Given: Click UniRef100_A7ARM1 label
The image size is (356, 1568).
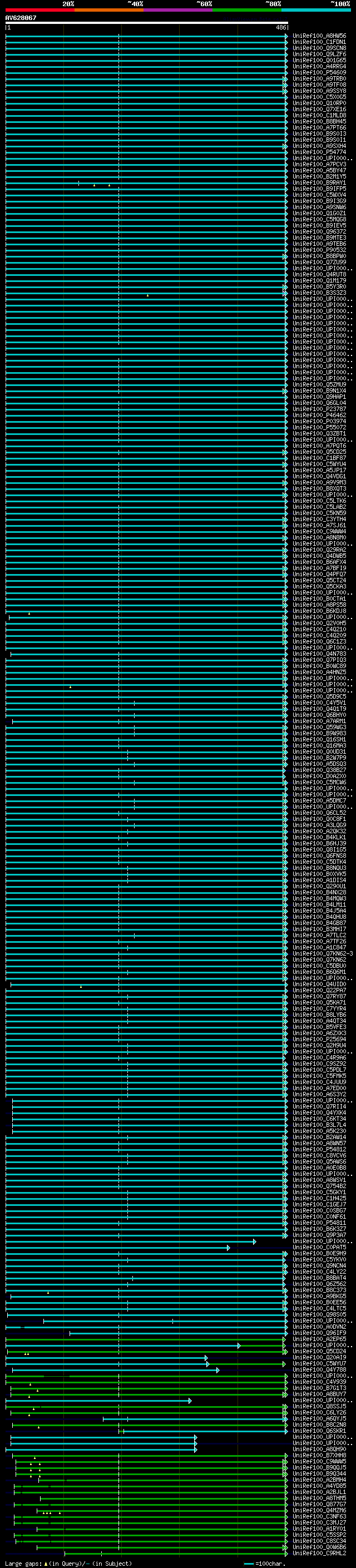Looking at the screenshot, I should pyautogui.click(x=319, y=721).
